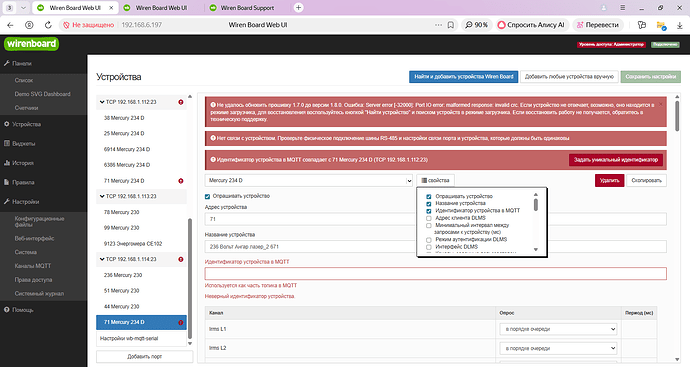The image size is (690, 367).
Task: Click the device list vertical scrollbar
Action: (x=190, y=278)
